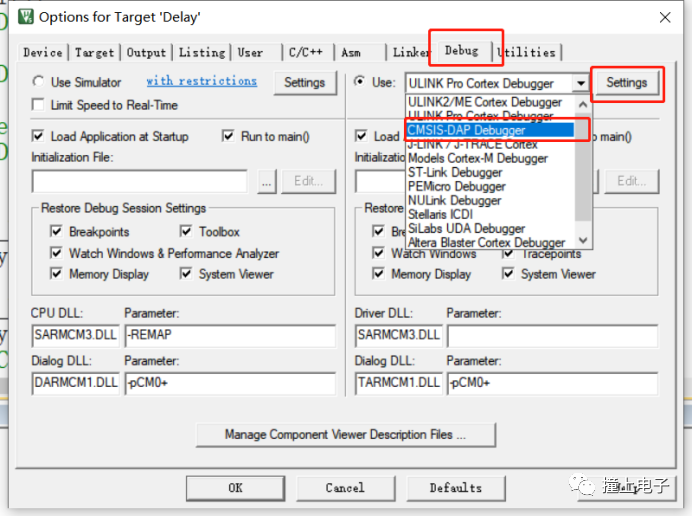Screen dimensions: 692x516
Task: Choose ULINK2/ME Cortex Debugger option
Action: click(x=490, y=102)
